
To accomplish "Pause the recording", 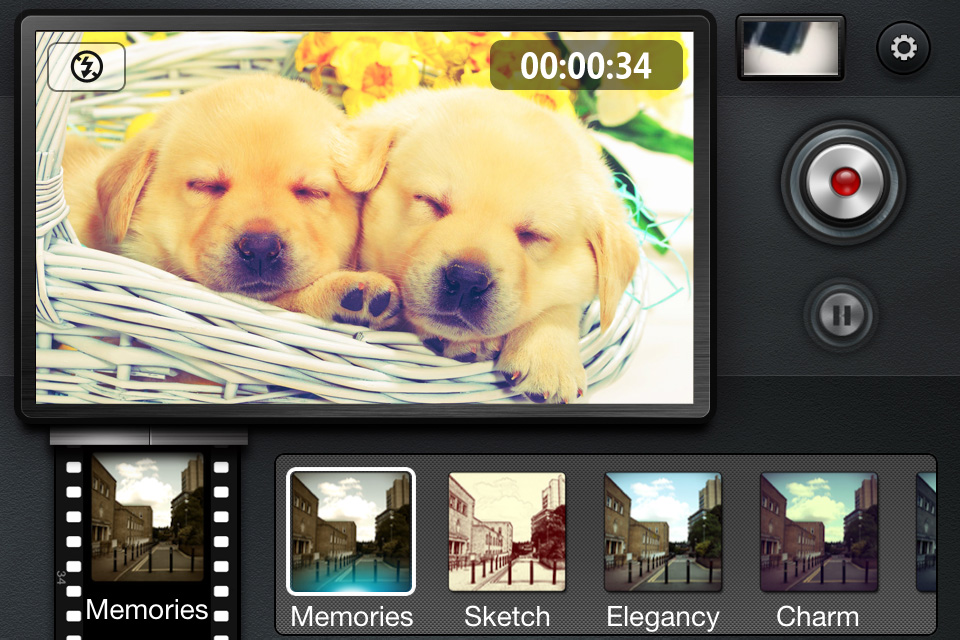I will (x=842, y=316).
